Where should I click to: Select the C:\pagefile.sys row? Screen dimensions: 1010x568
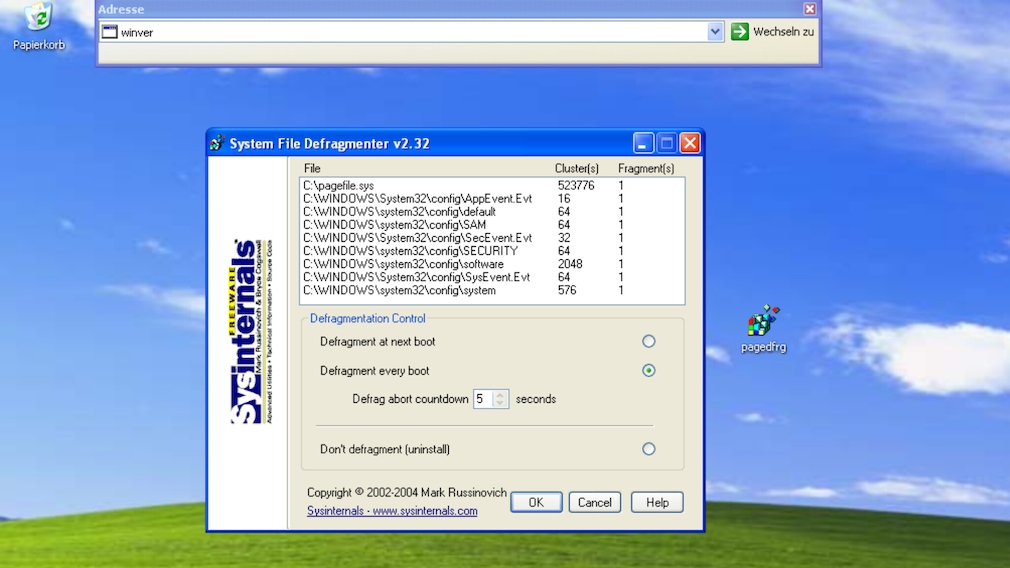[x=492, y=185]
